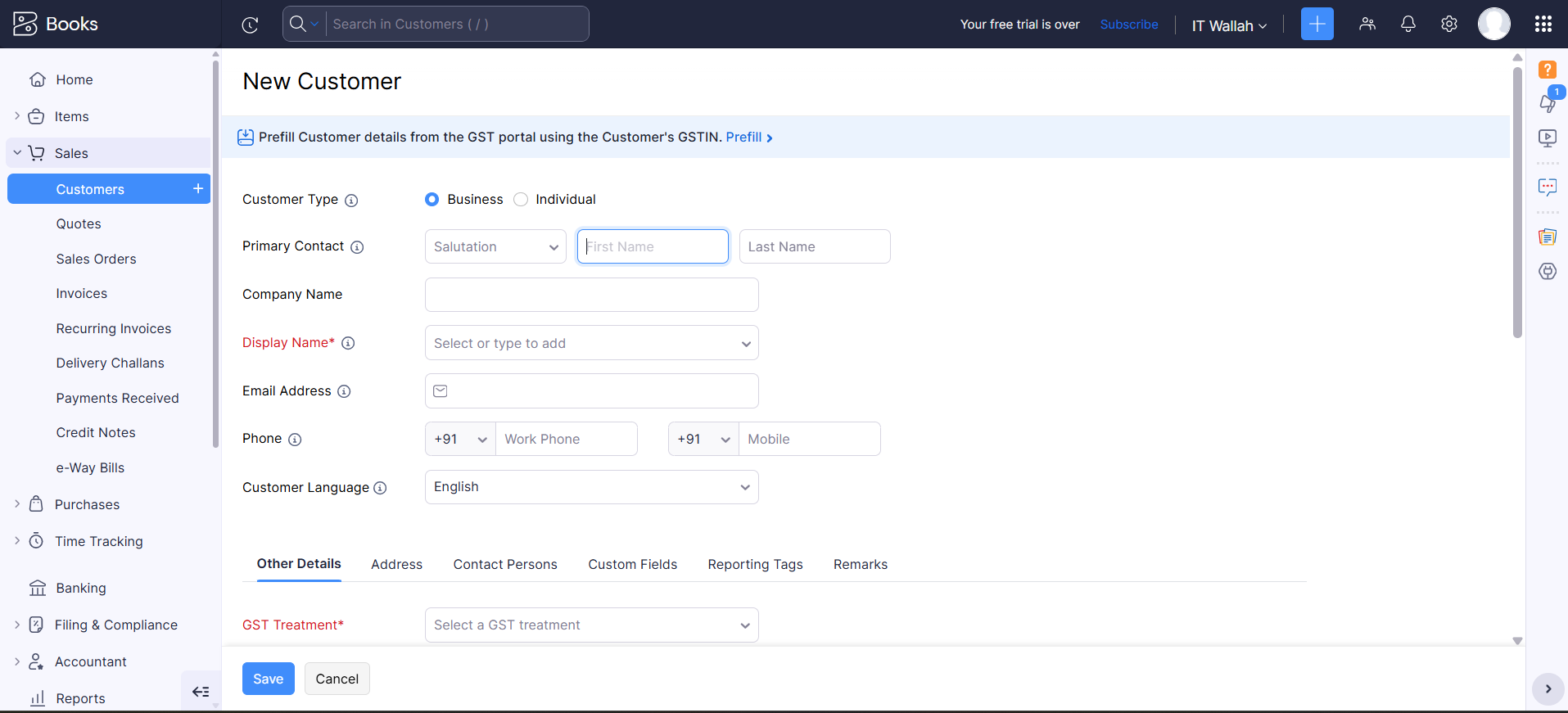Open the orange documents panel icon
Image resolution: width=1568 pixels, height=713 pixels.
(x=1548, y=237)
